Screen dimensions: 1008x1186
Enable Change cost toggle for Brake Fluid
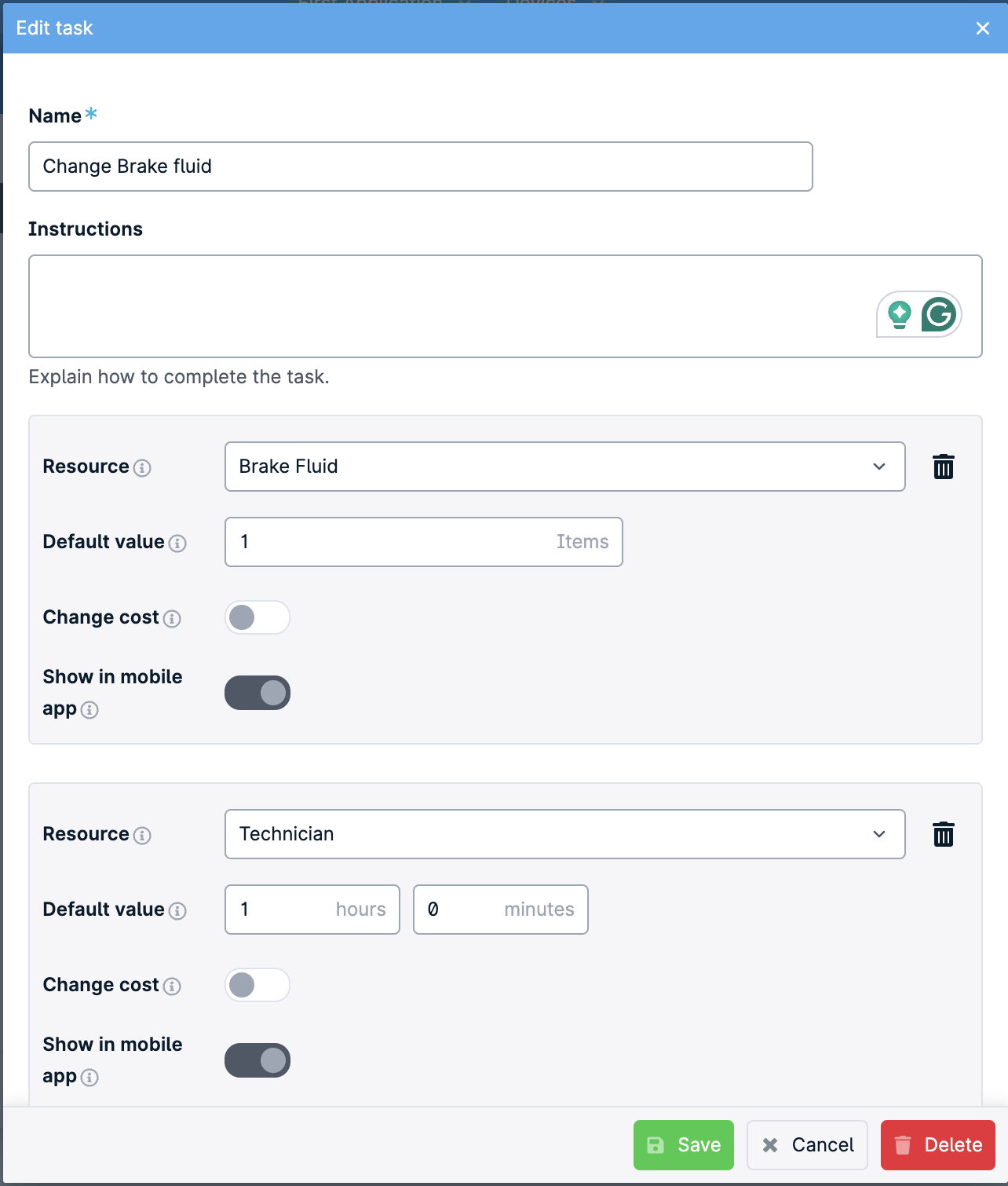[x=257, y=617]
